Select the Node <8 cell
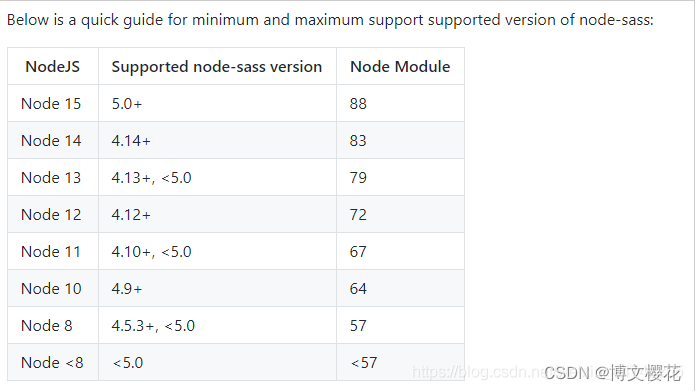This screenshot has height=391, width=696. 52,363
